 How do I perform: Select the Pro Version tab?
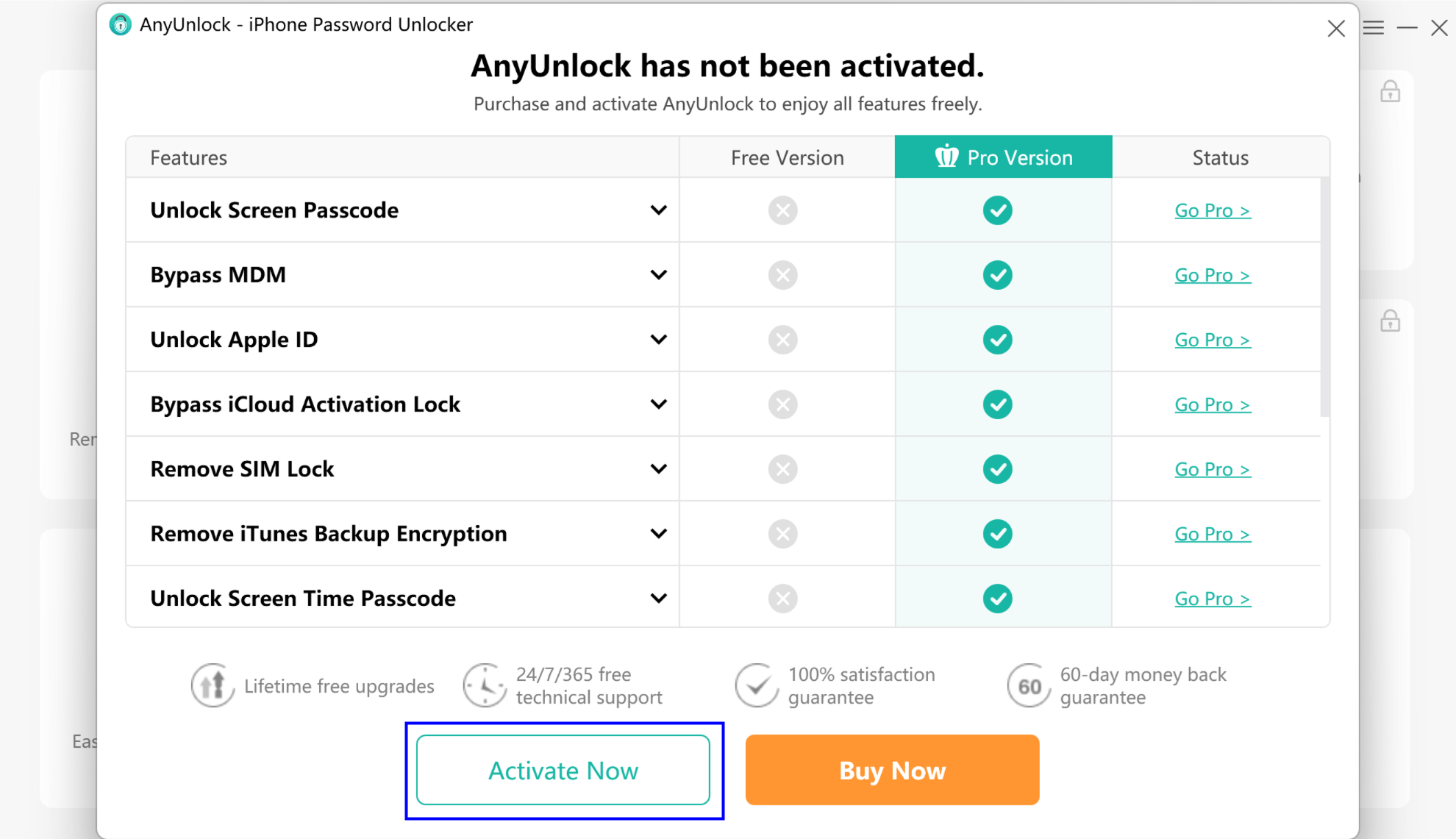pyautogui.click(x=1002, y=156)
